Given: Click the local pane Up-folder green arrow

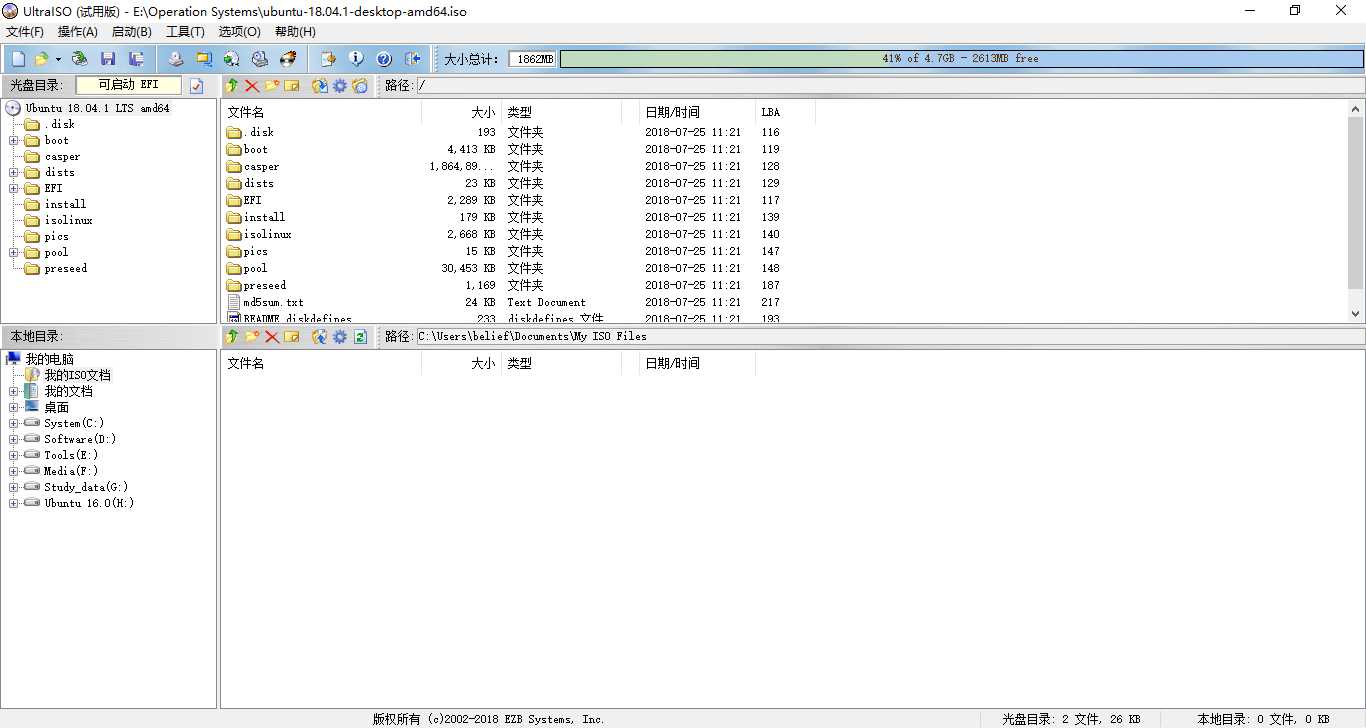Looking at the screenshot, I should [x=232, y=337].
